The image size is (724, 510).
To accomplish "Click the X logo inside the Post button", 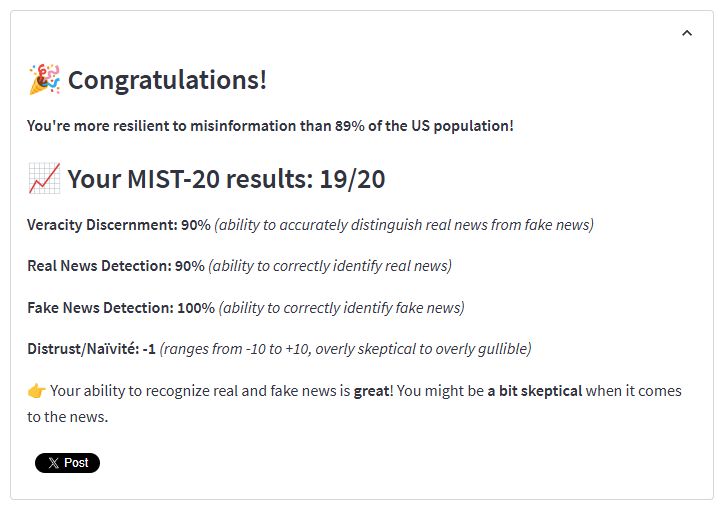I will coord(54,463).
